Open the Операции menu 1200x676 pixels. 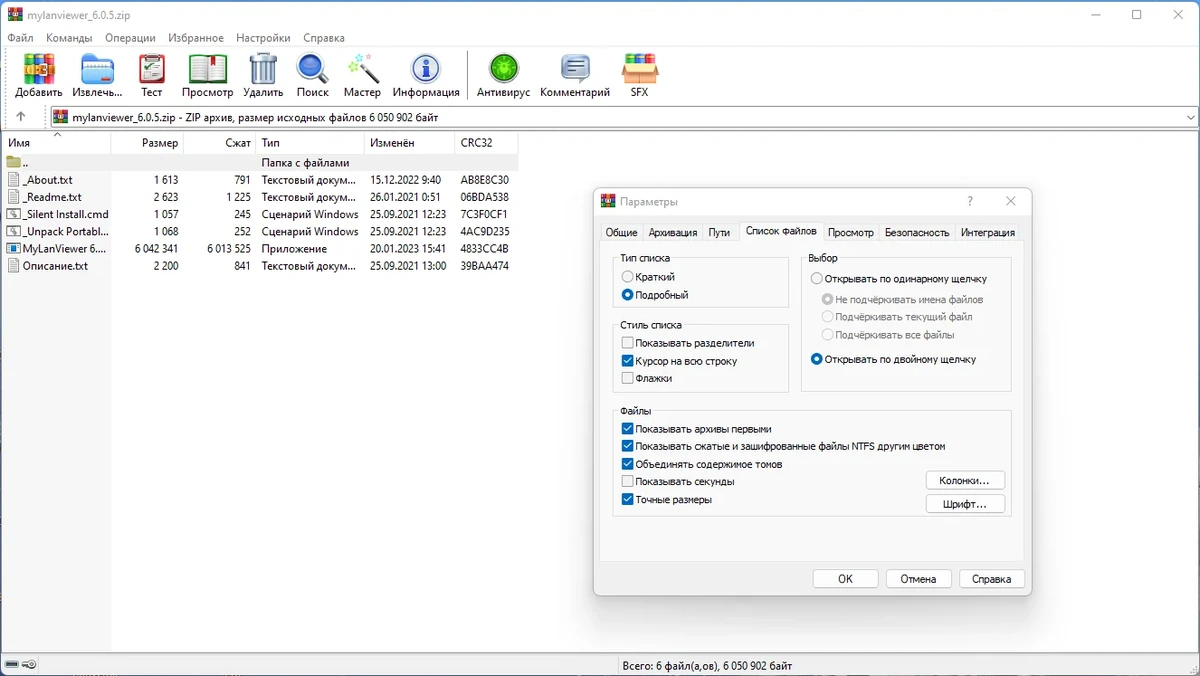click(131, 38)
